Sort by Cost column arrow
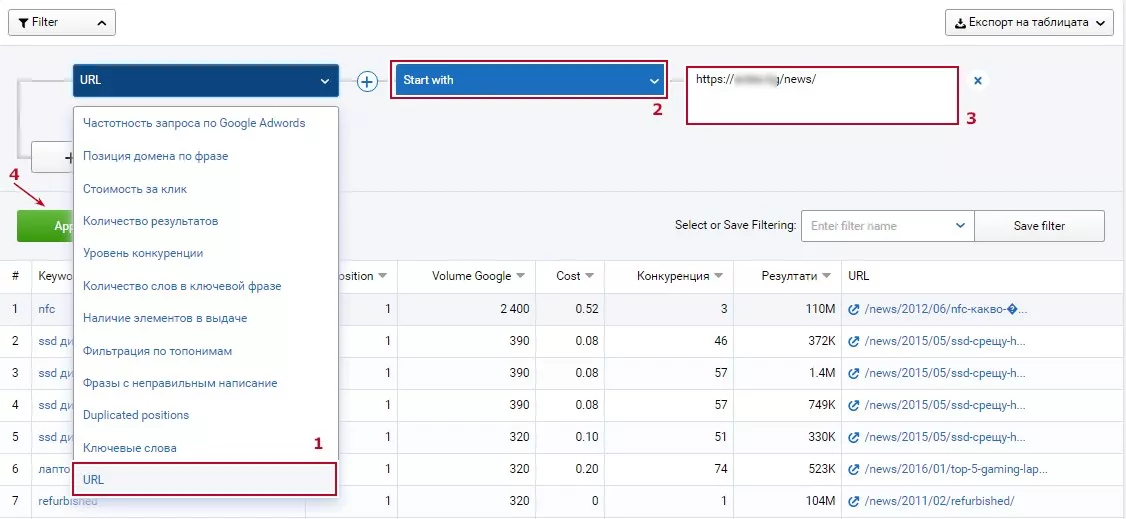Image resolution: width=1126 pixels, height=519 pixels. [590, 276]
